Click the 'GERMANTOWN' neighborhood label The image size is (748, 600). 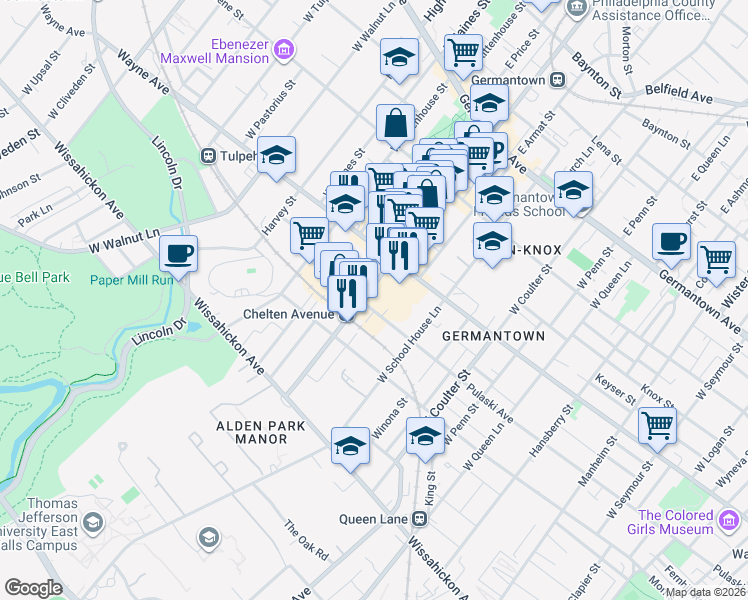click(494, 336)
